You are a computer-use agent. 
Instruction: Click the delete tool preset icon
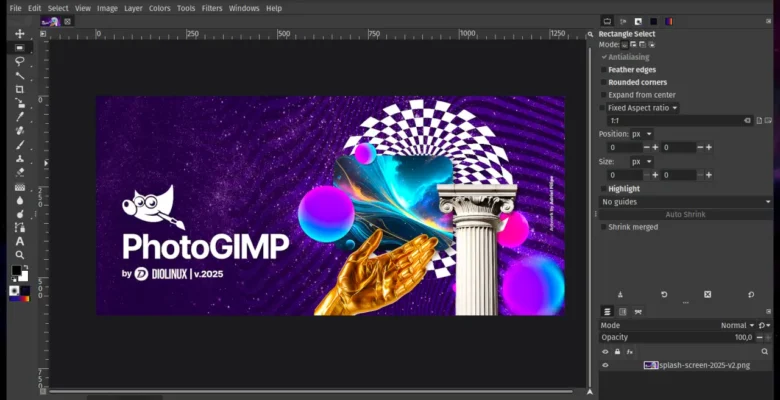707,295
